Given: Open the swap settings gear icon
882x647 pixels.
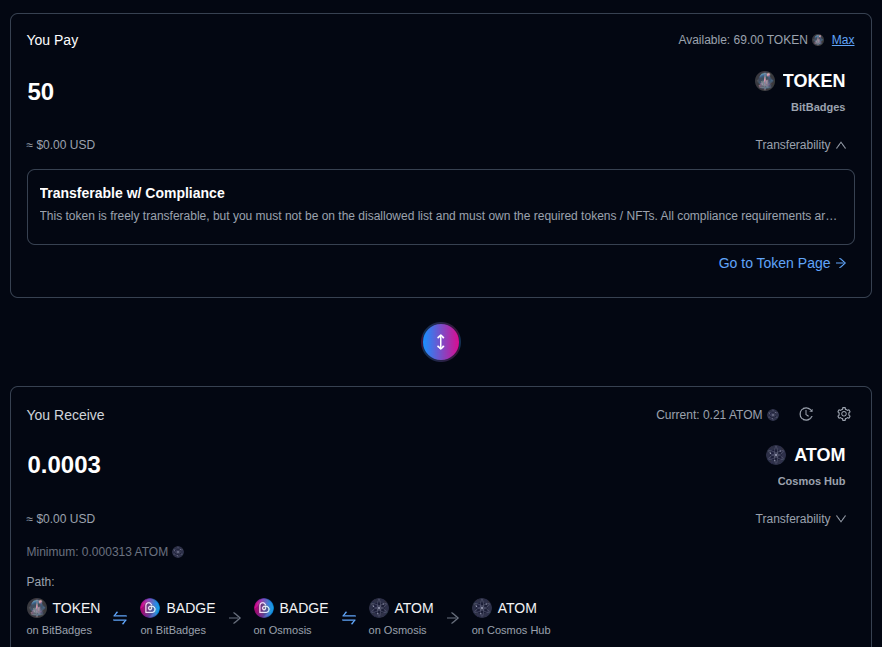Looking at the screenshot, I should (x=843, y=414).
